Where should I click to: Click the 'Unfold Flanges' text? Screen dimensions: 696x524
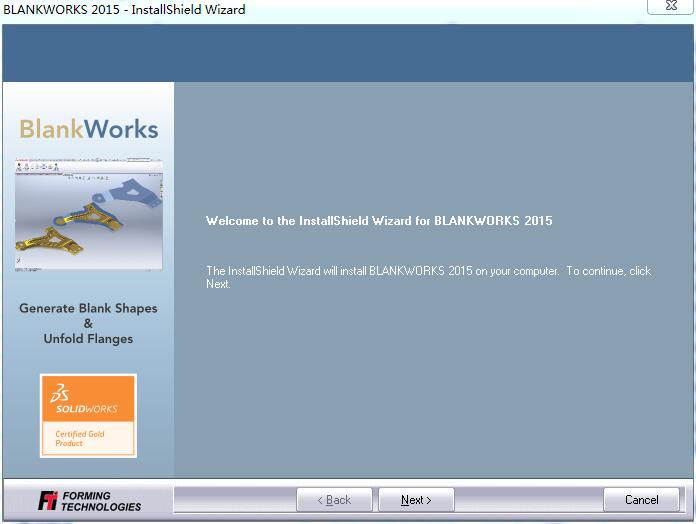click(x=88, y=339)
